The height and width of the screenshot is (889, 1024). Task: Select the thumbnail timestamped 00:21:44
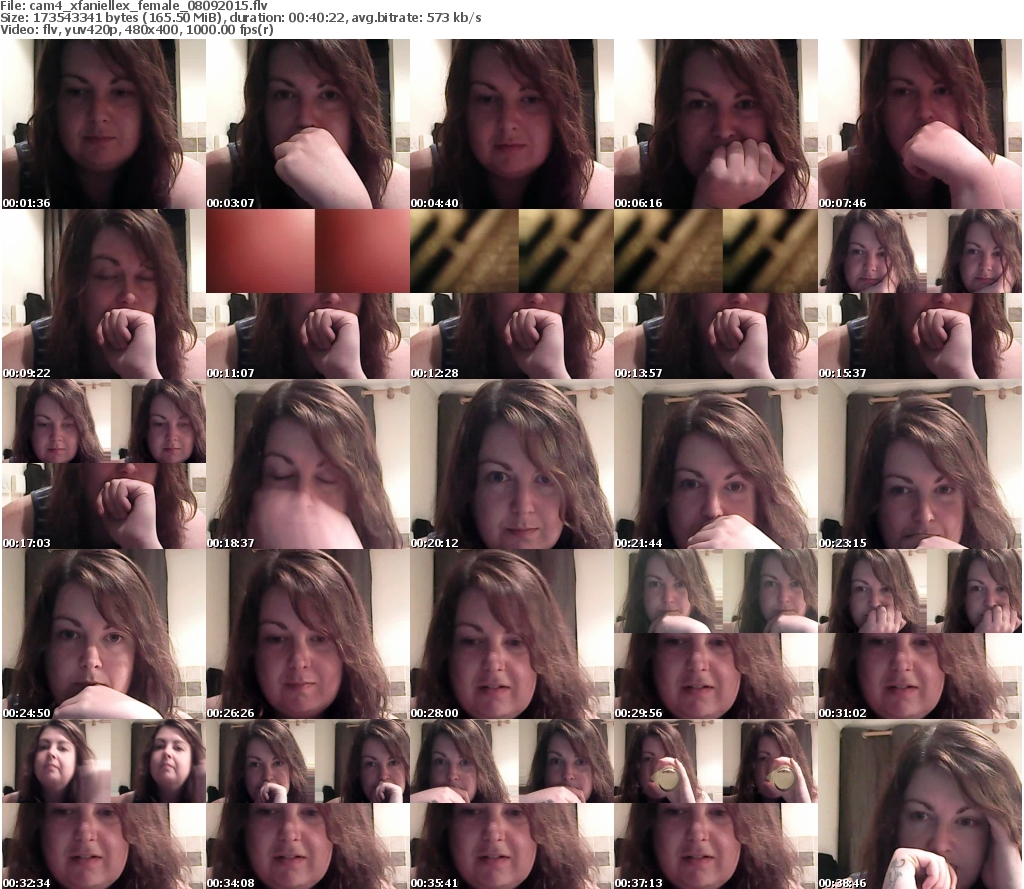point(716,464)
